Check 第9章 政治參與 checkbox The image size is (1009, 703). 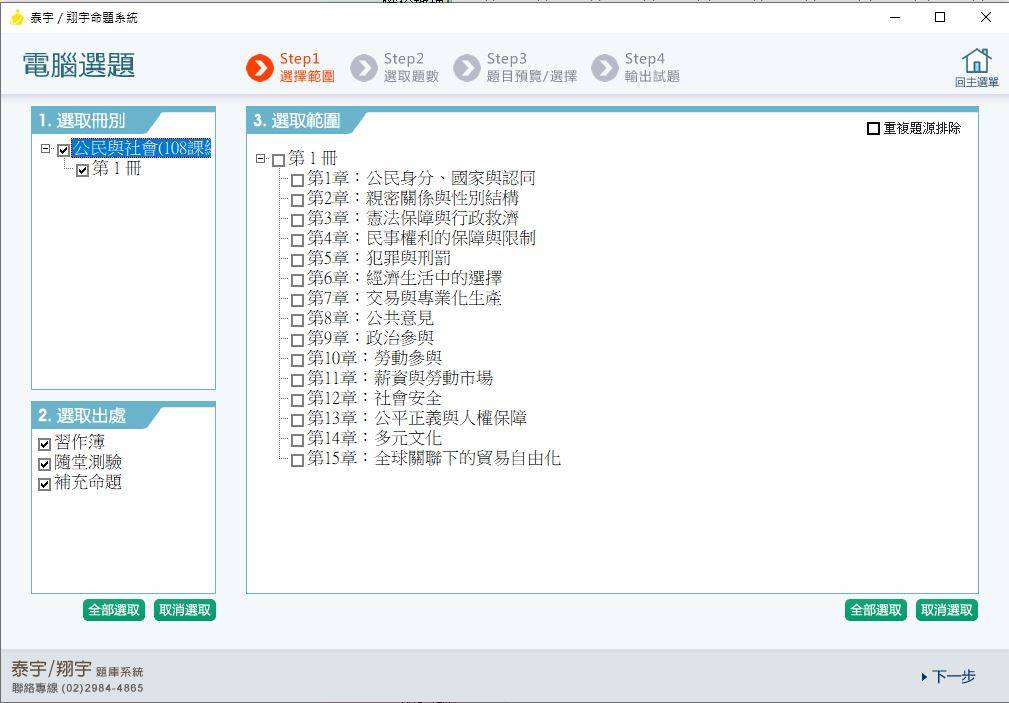(297, 340)
